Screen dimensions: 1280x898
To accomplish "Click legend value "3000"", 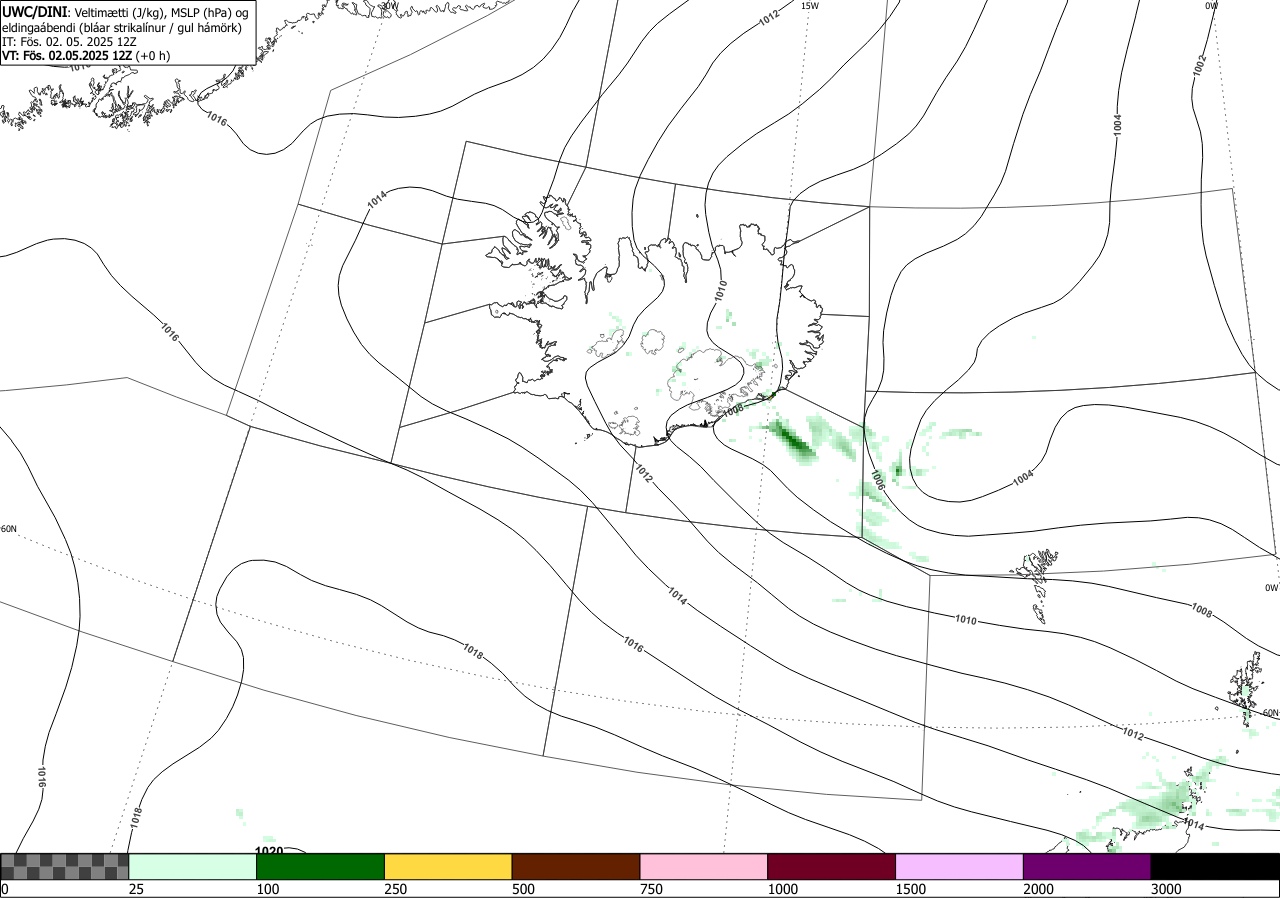I will [1166, 889].
